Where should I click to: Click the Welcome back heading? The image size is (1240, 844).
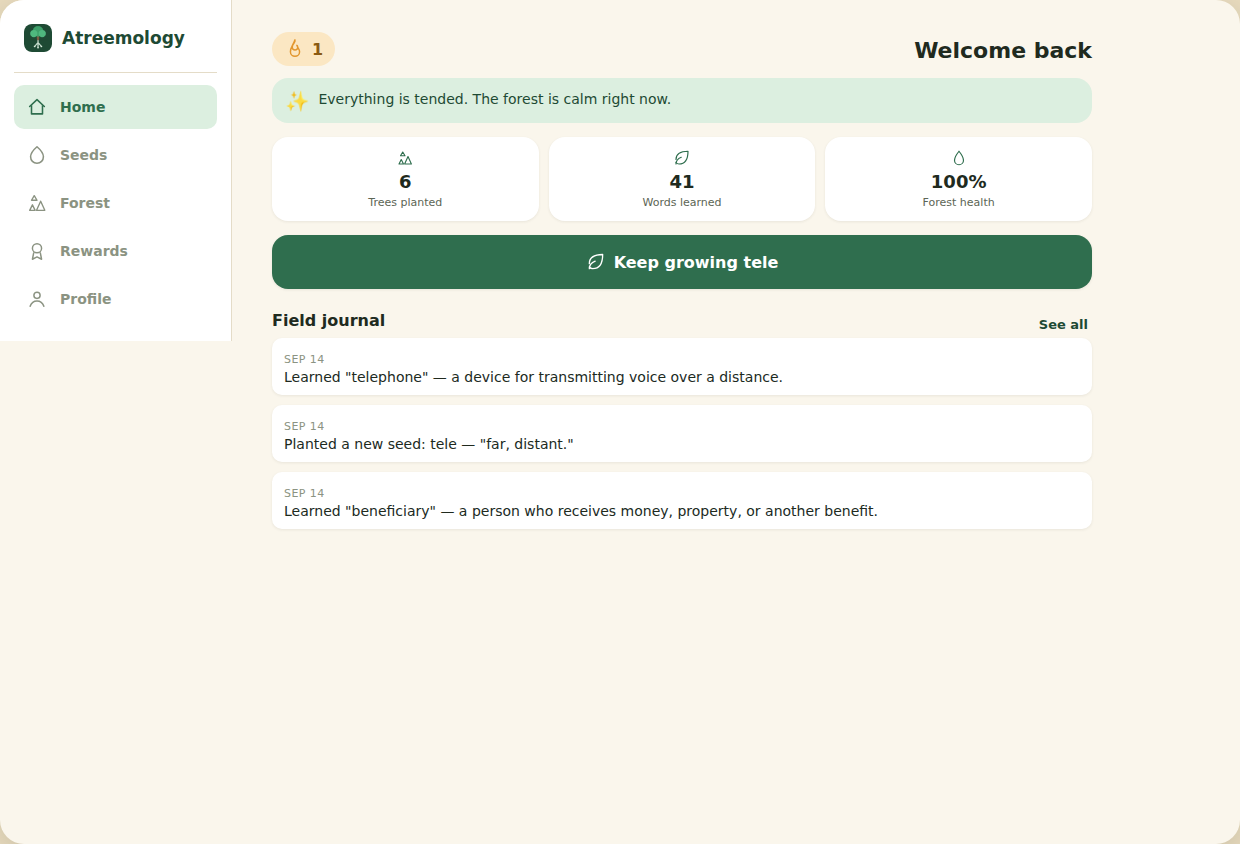coord(1003,50)
